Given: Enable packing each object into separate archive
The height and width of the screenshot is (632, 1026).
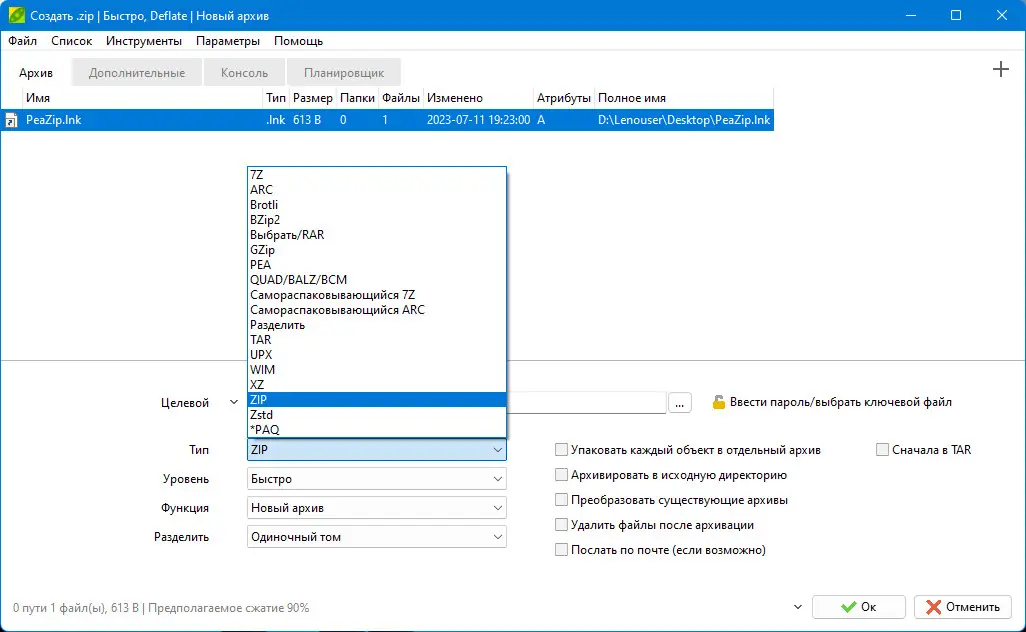Looking at the screenshot, I should click(x=561, y=449).
